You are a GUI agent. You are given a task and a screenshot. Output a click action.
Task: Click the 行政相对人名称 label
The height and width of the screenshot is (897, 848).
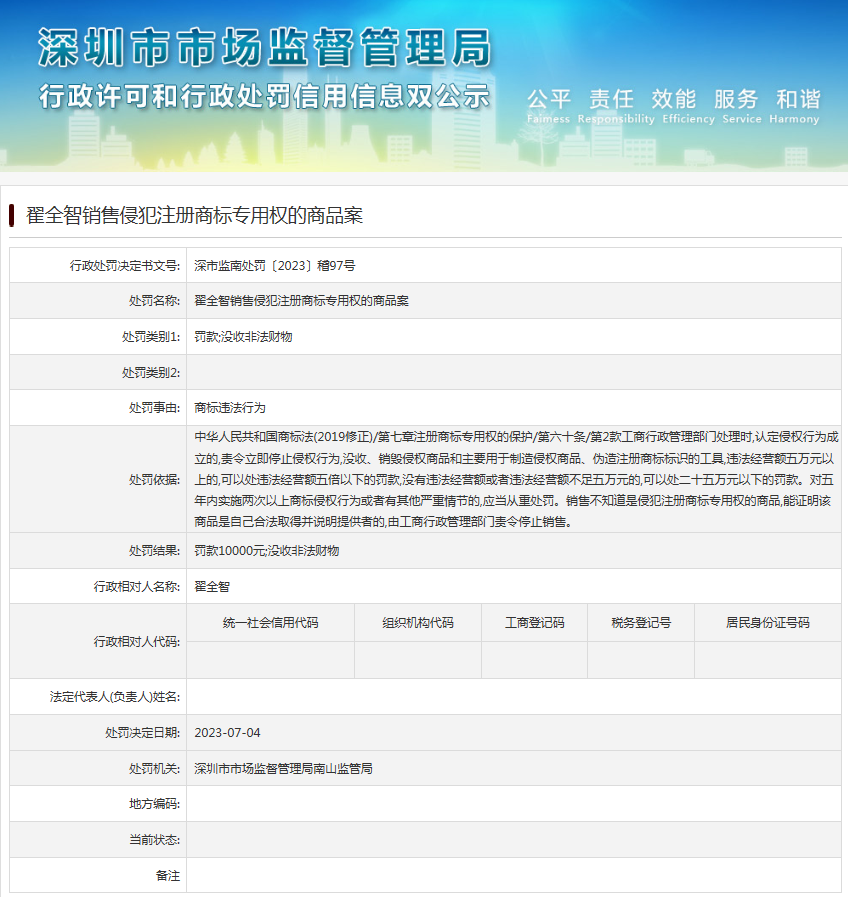click(x=137, y=586)
